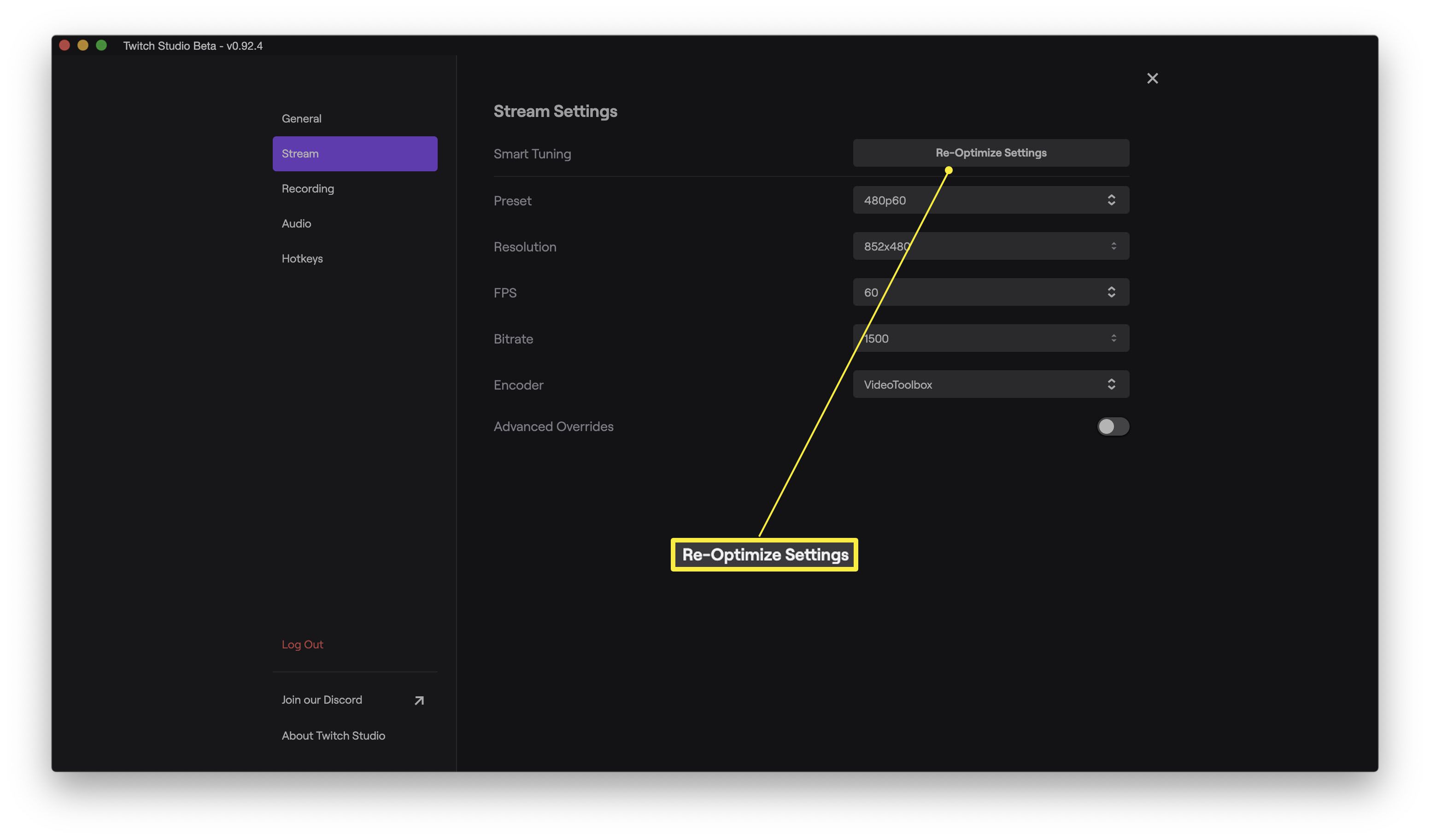Viewport: 1430px width, 840px height.
Task: Click the Stream Settings heading
Action: [x=555, y=111]
